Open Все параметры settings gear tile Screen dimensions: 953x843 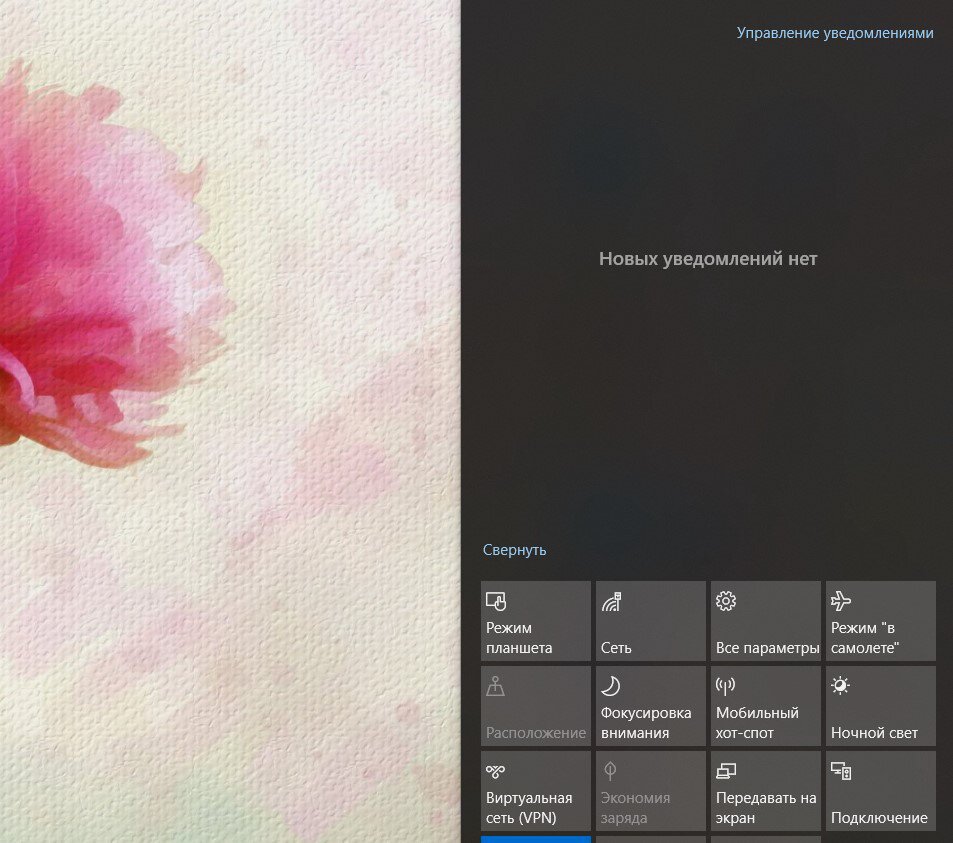(766, 621)
